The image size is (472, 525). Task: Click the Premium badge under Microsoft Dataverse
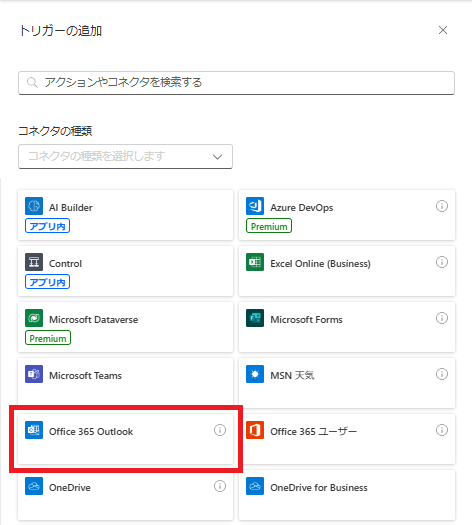(x=48, y=338)
